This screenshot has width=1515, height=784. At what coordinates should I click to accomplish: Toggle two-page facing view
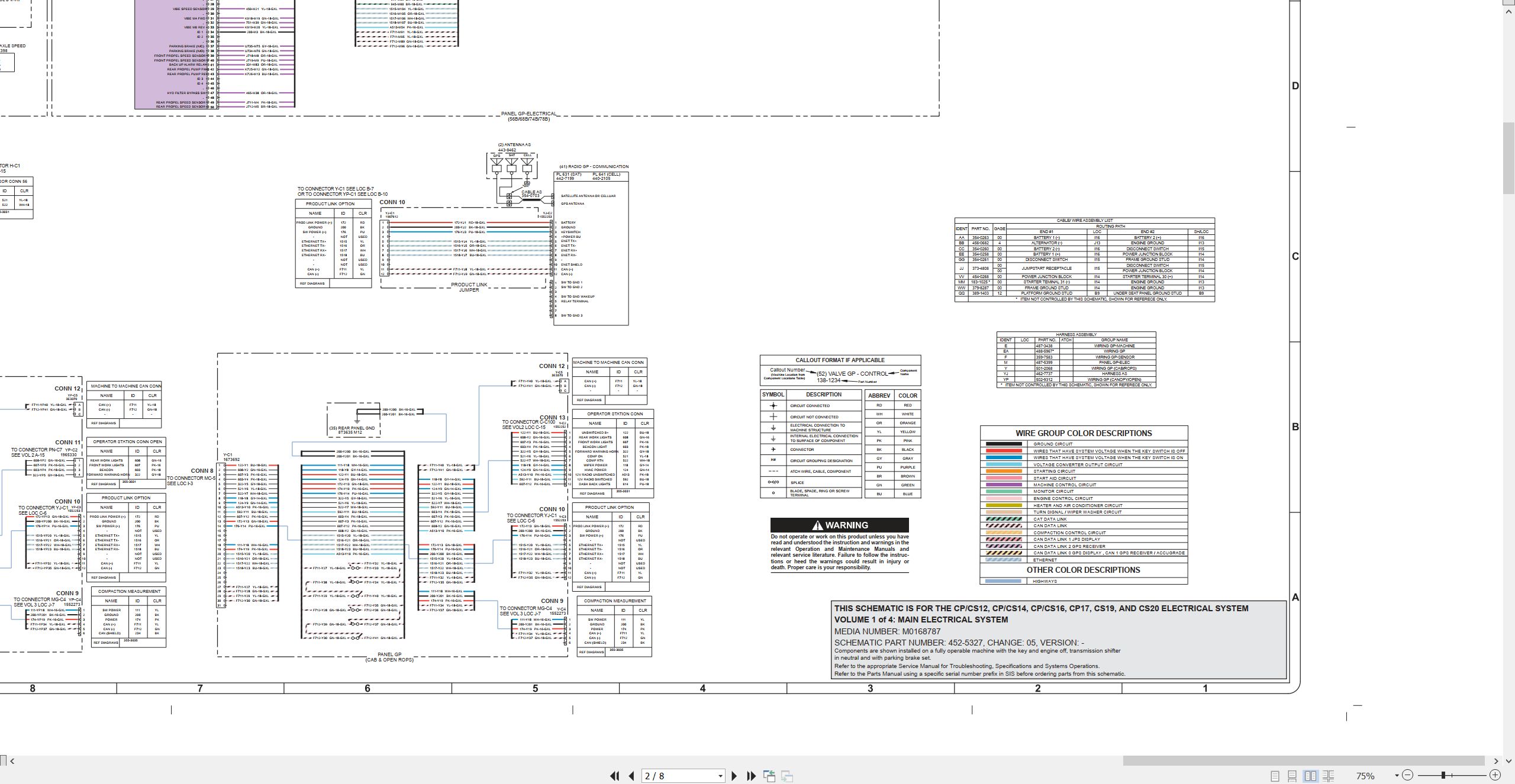tap(1311, 776)
